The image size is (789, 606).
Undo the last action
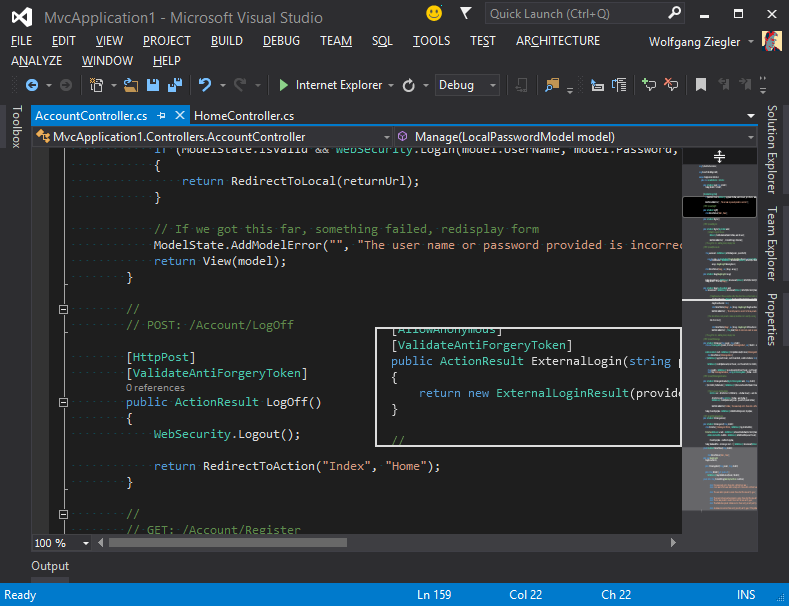tap(205, 85)
